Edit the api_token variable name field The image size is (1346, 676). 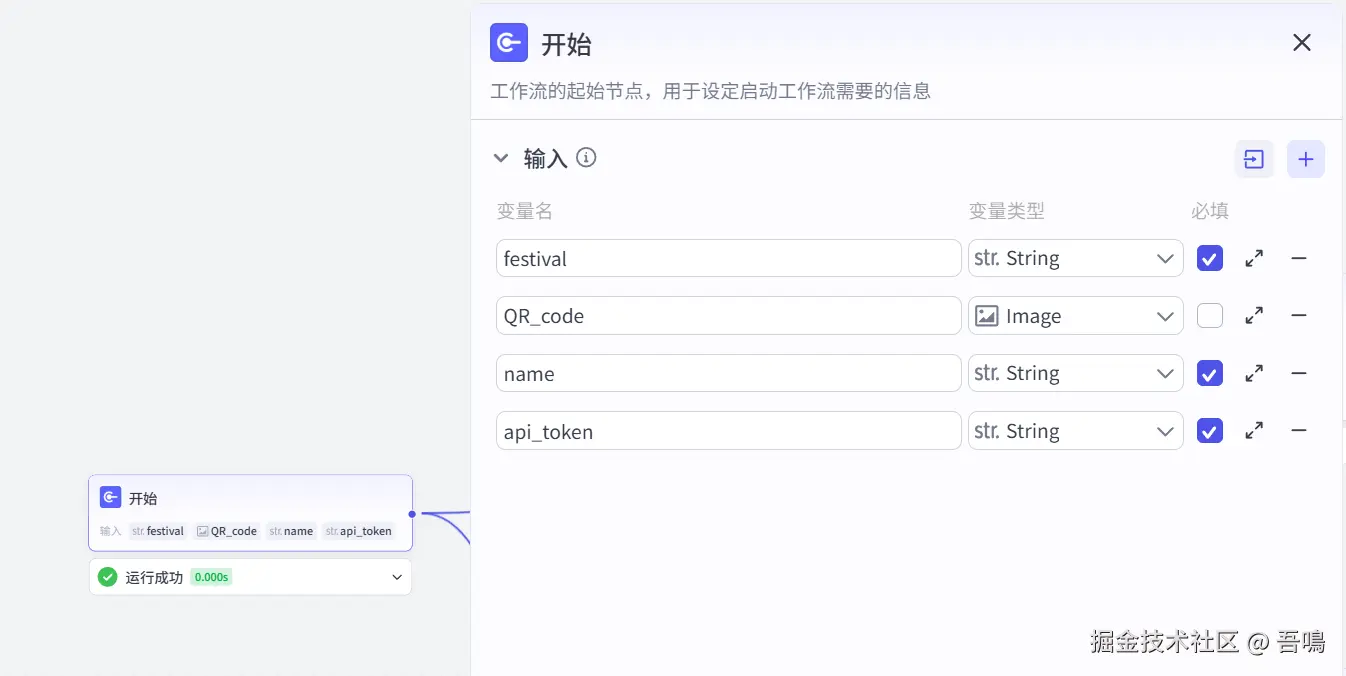(728, 431)
